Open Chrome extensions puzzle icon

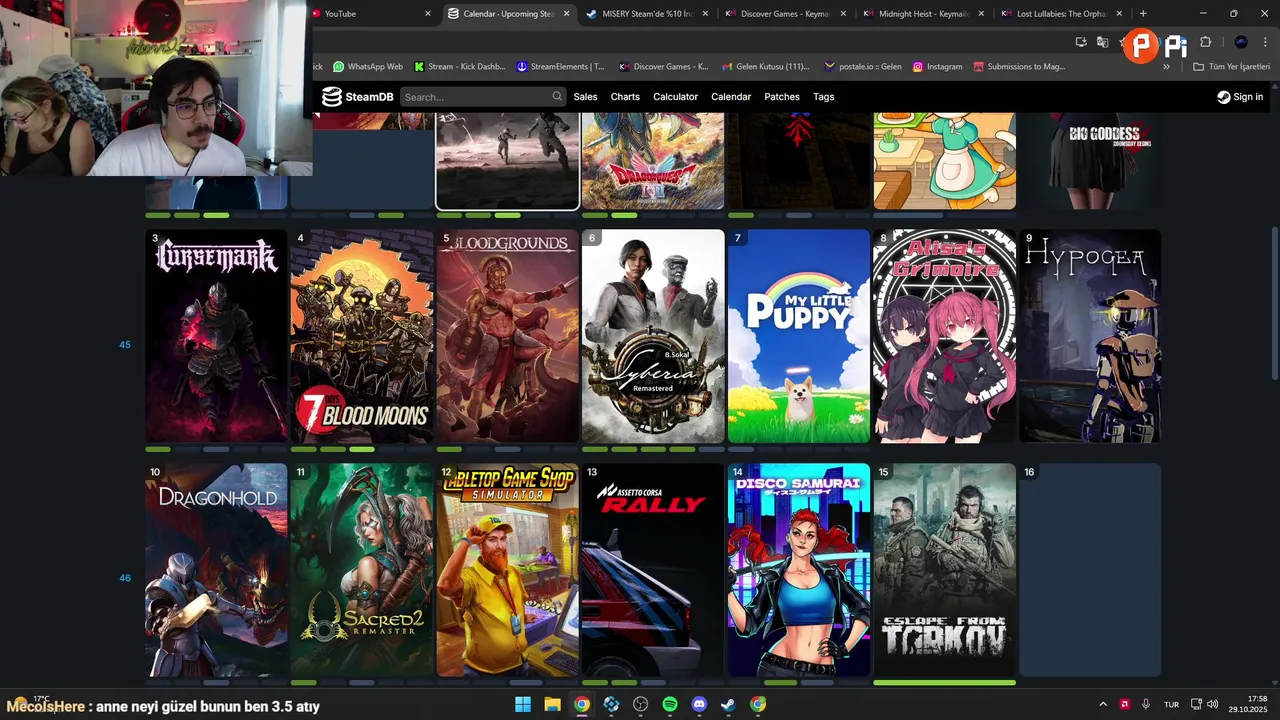tap(1205, 42)
